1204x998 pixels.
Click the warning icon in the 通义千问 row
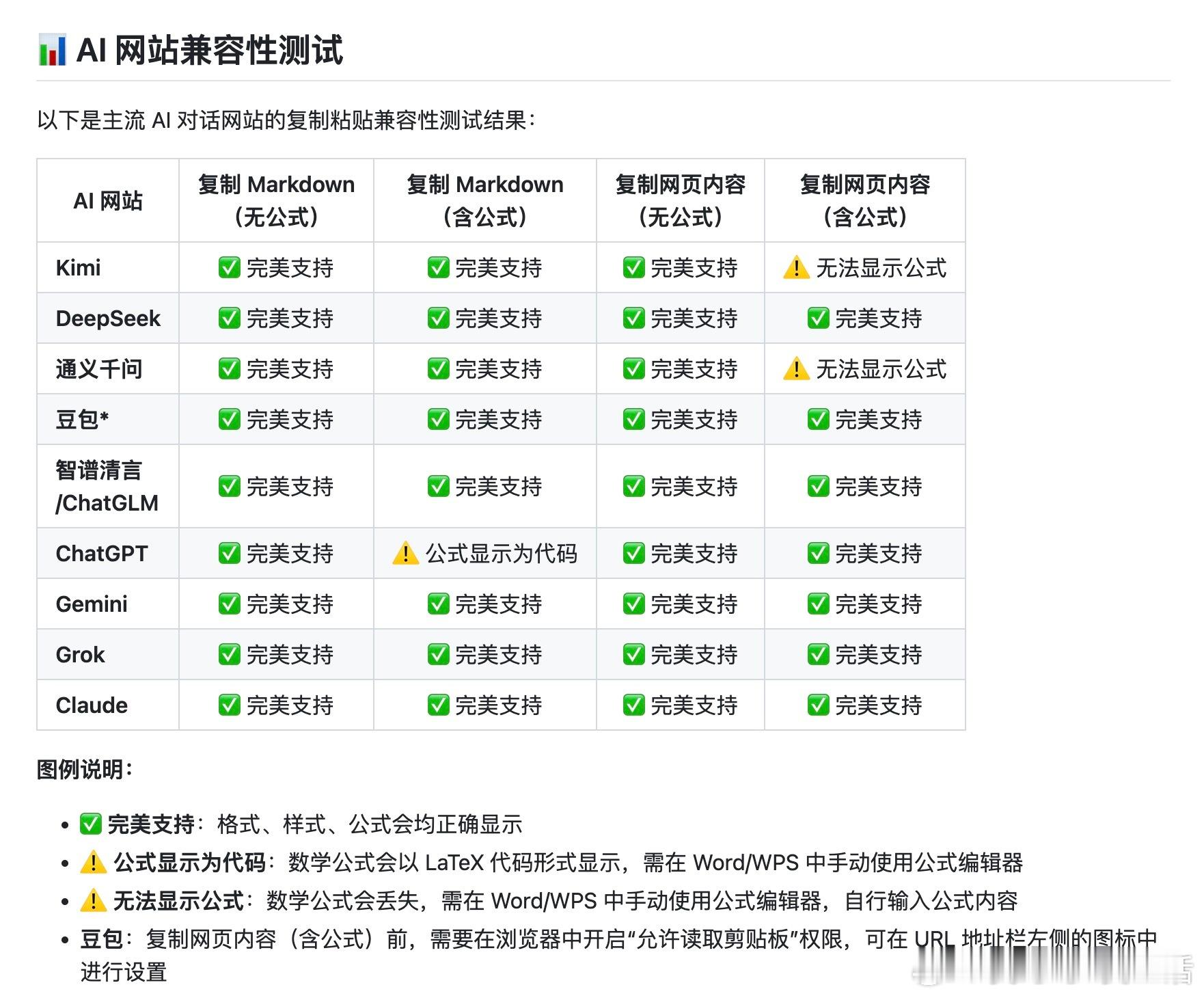pyautogui.click(x=796, y=368)
